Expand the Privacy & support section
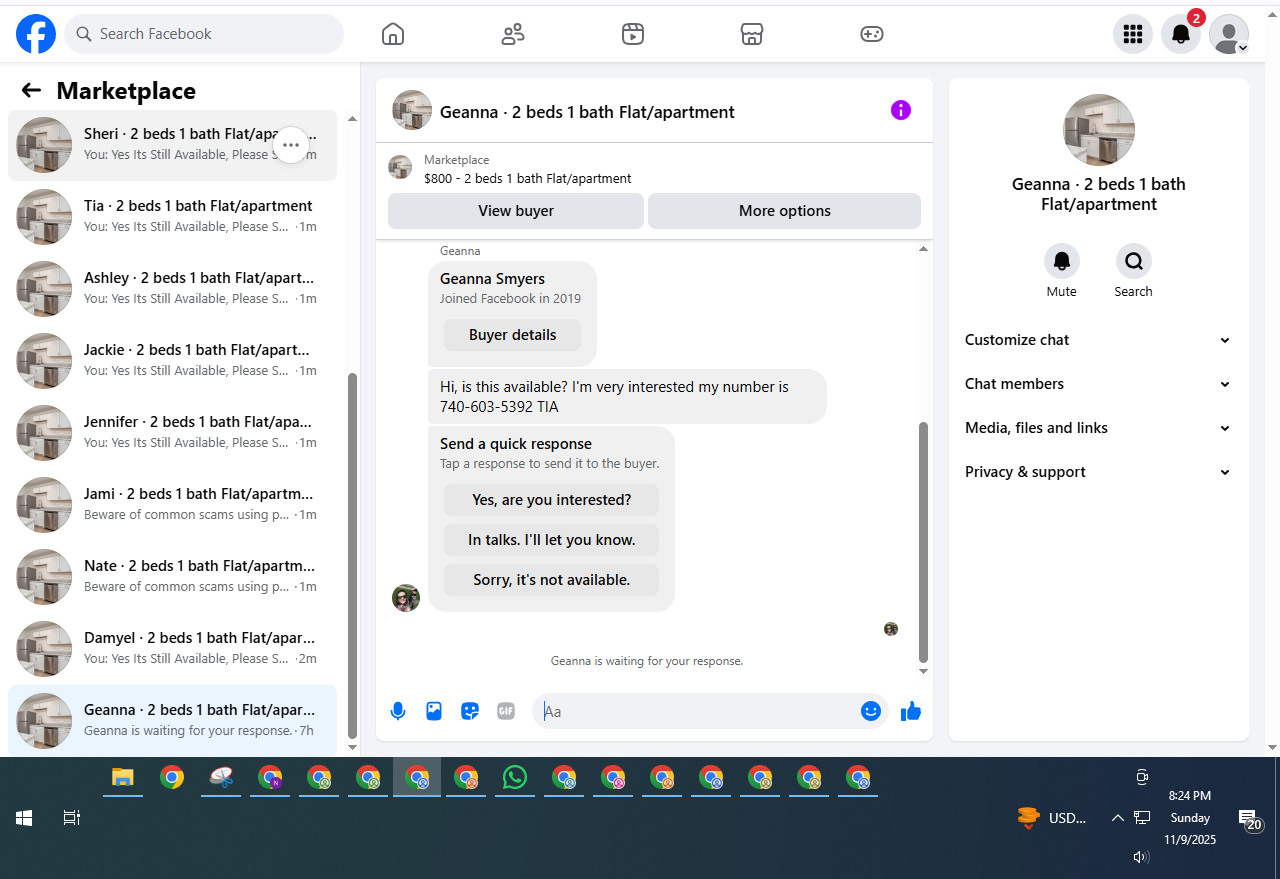 [x=1098, y=472]
